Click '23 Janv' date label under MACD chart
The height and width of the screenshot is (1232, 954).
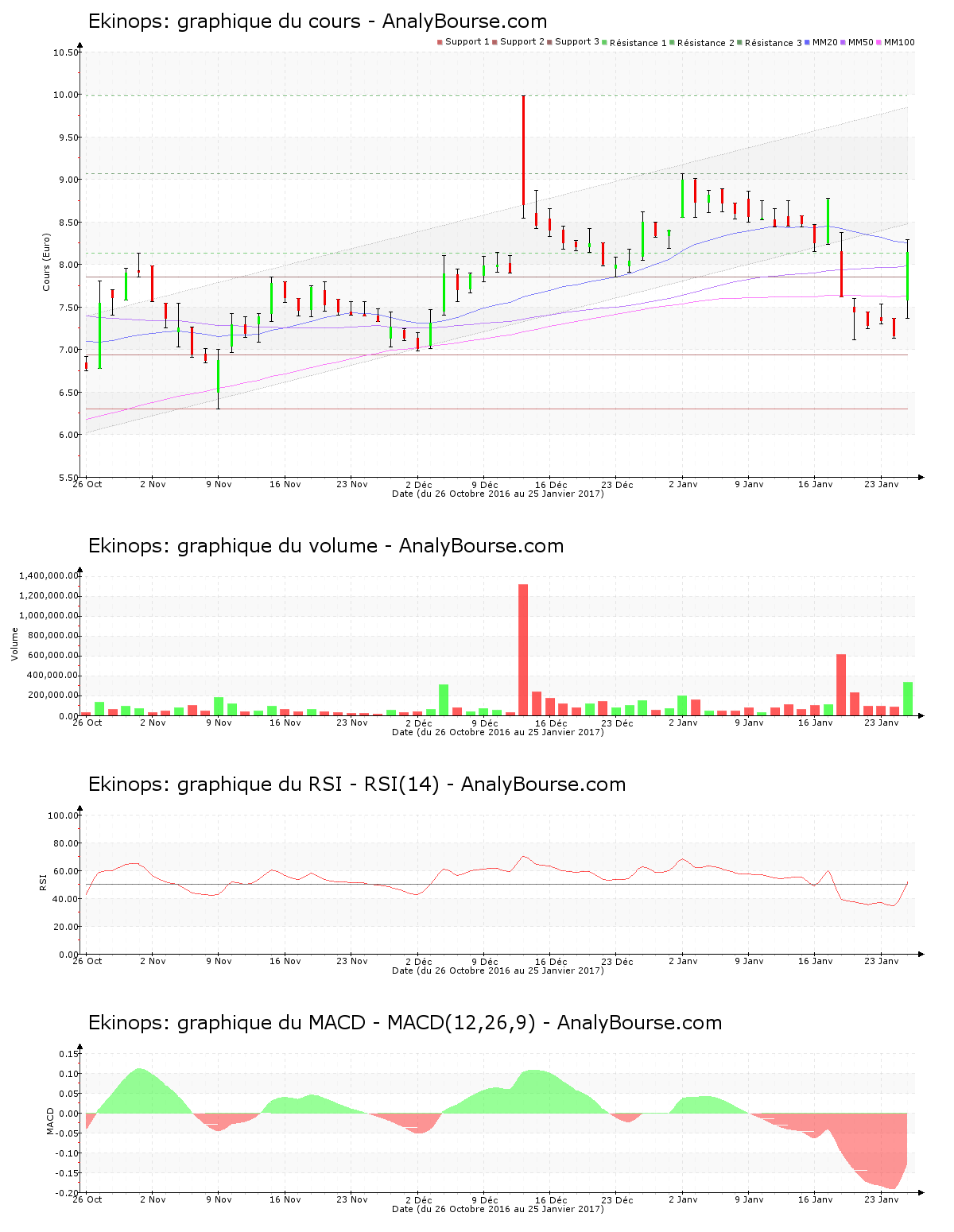pos(882,1199)
